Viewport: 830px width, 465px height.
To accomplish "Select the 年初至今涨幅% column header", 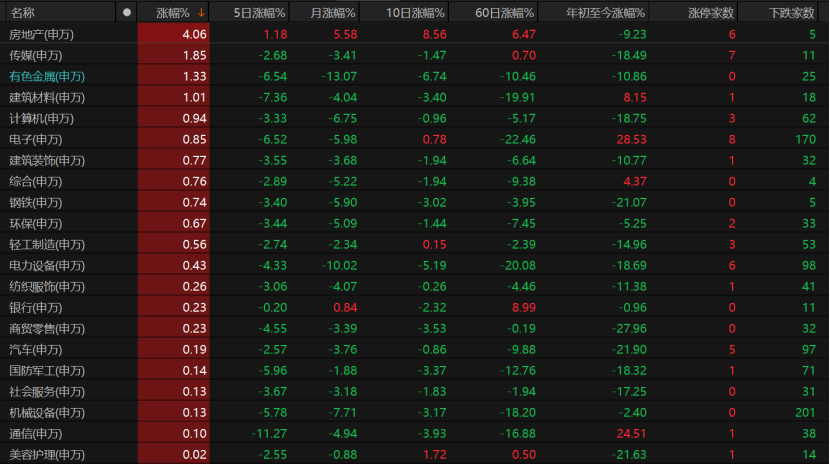I will coord(606,13).
